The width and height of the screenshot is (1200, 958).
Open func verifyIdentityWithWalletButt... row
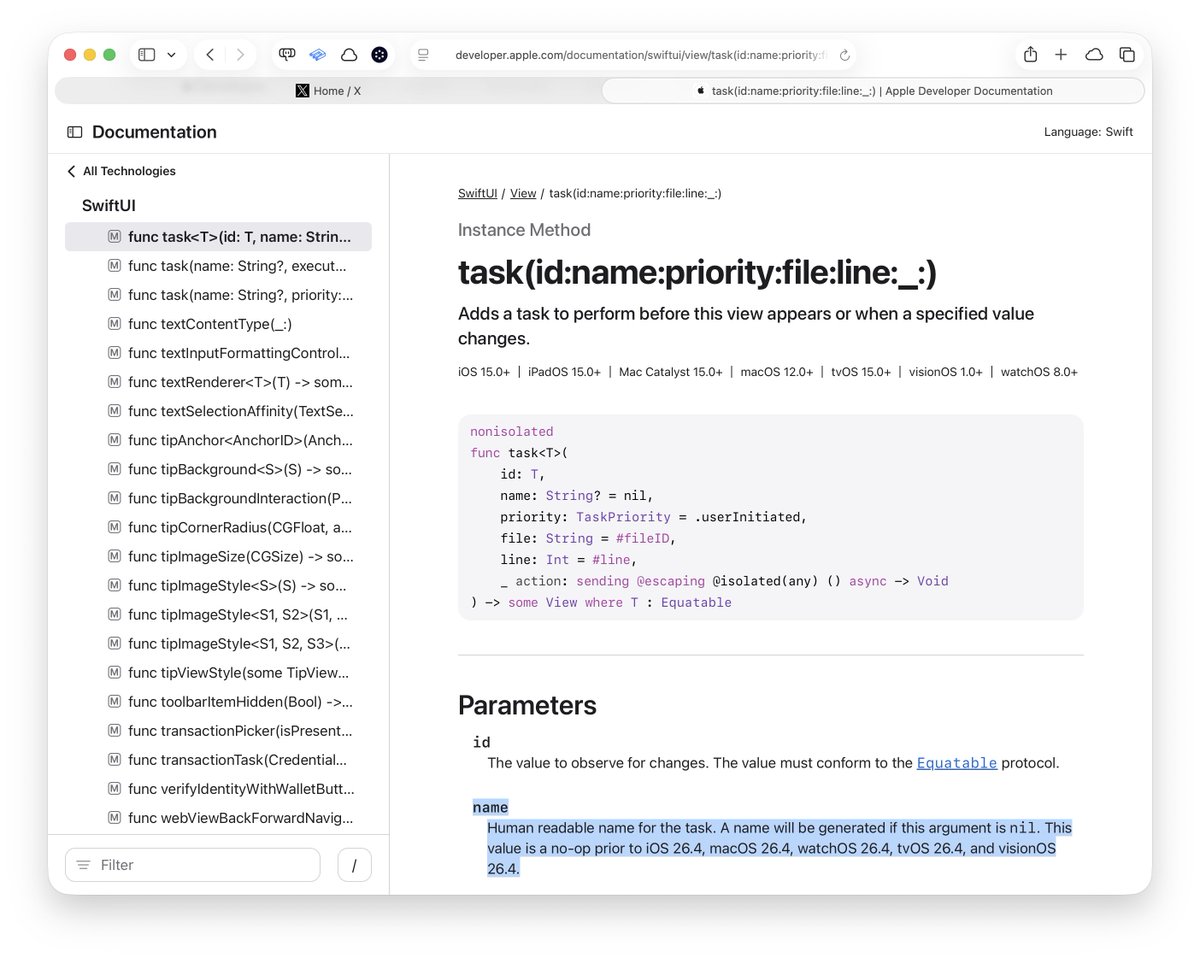218,788
